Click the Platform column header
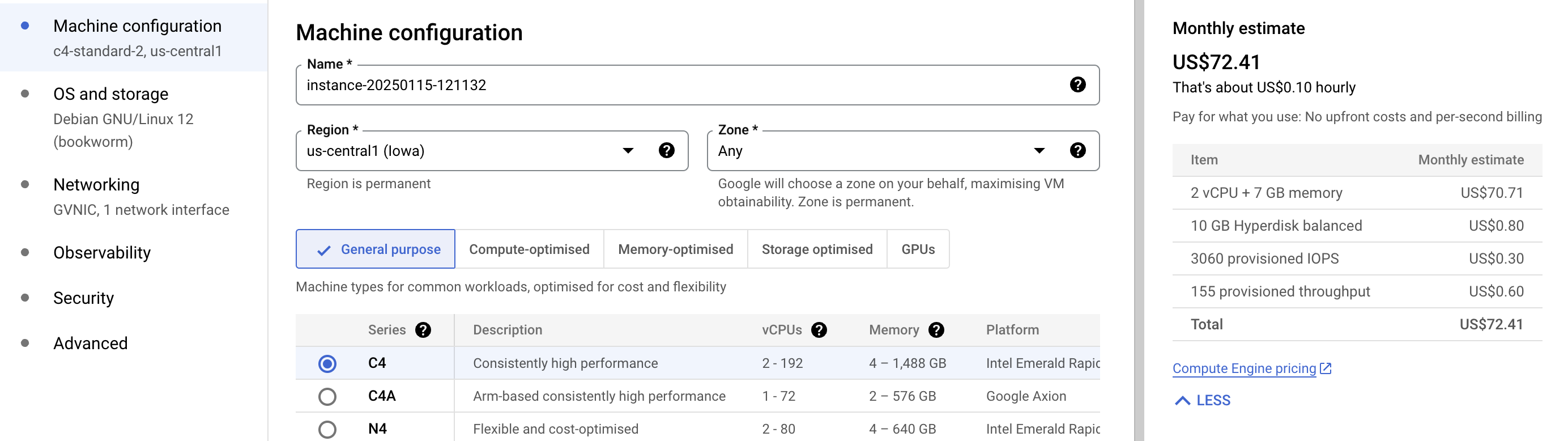Viewport: 1568px width, 441px height. tap(1012, 330)
